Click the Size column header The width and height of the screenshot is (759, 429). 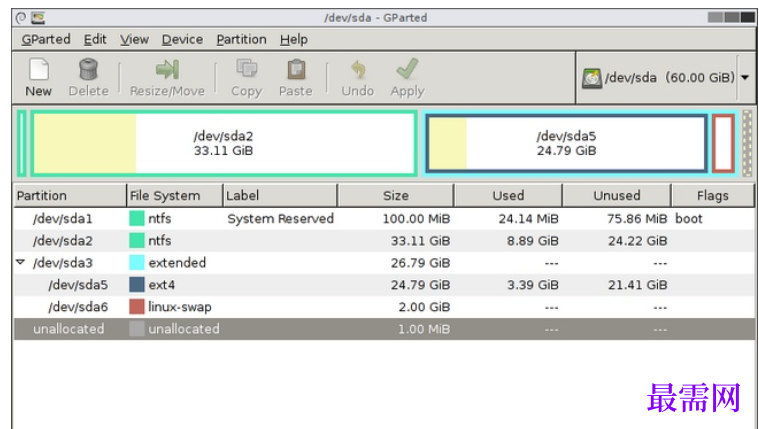click(395, 196)
